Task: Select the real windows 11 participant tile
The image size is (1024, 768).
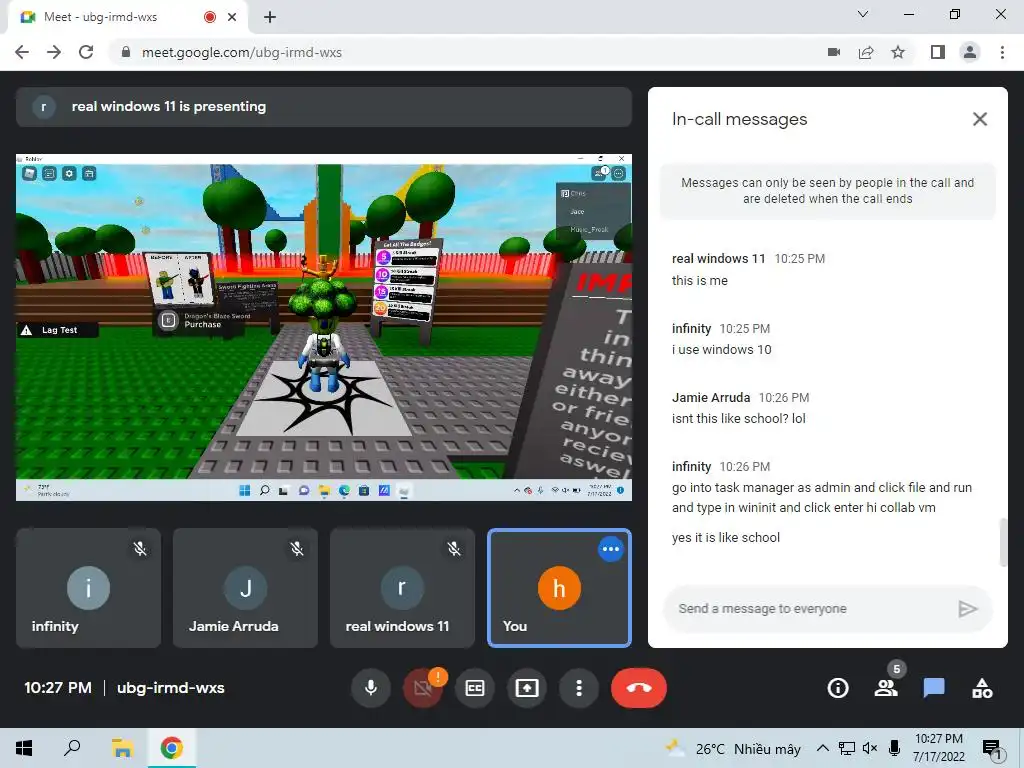Action: click(x=402, y=588)
